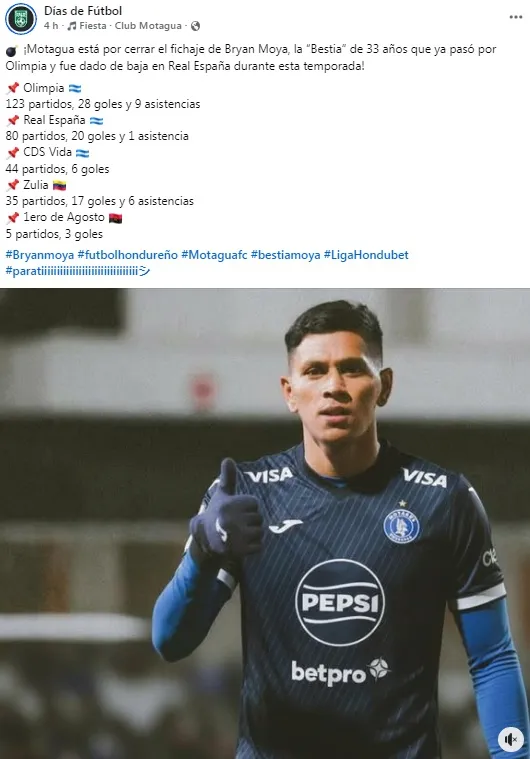
Task: Open the #Bryanmoya hashtag
Action: point(40,255)
